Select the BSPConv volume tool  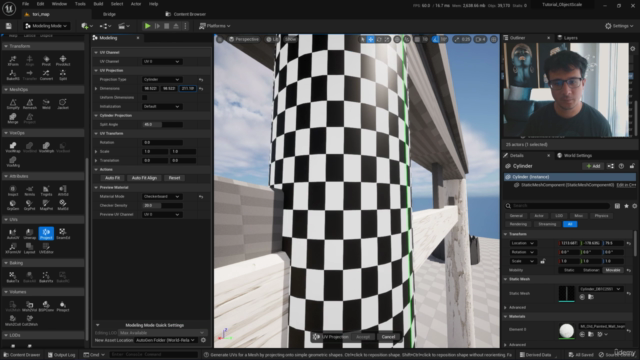pyautogui.click(x=46, y=307)
